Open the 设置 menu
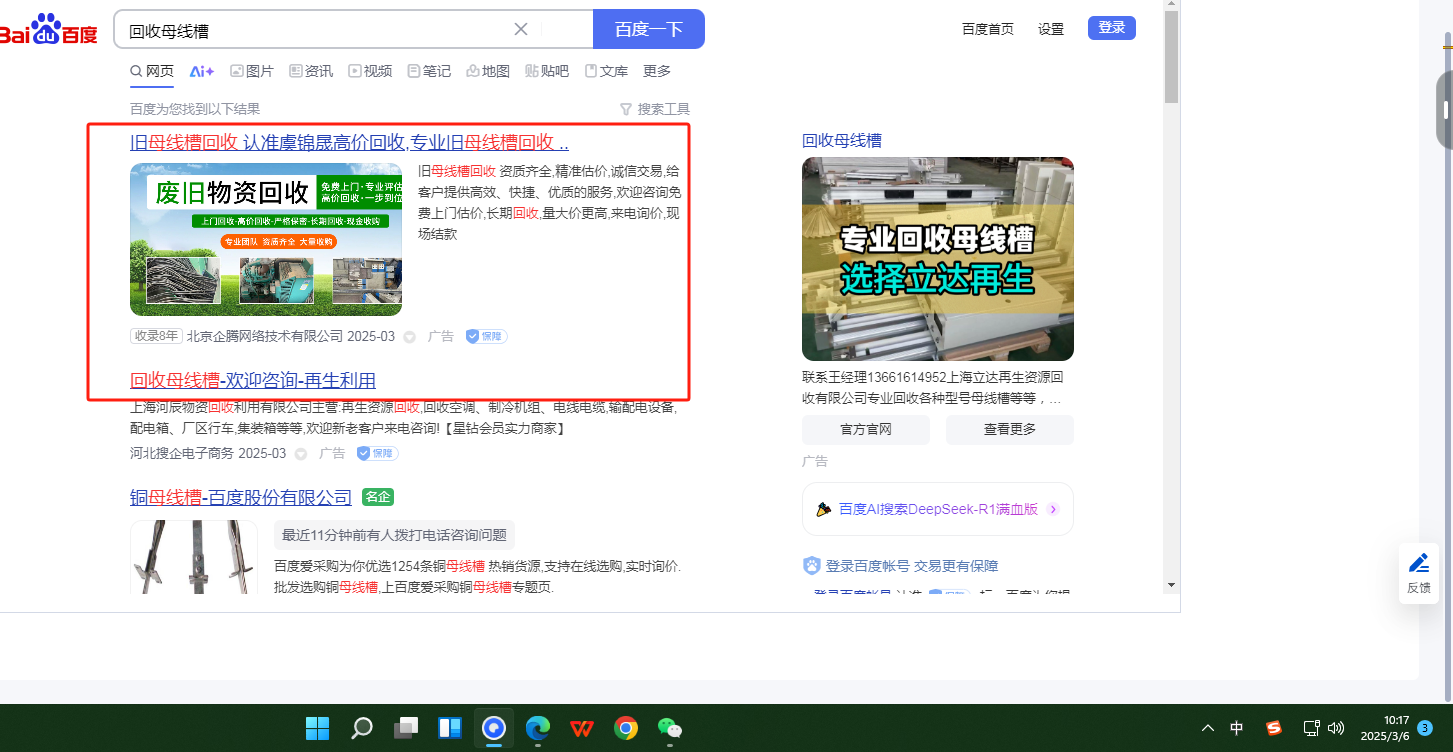The width and height of the screenshot is (1453, 752). click(x=1051, y=29)
